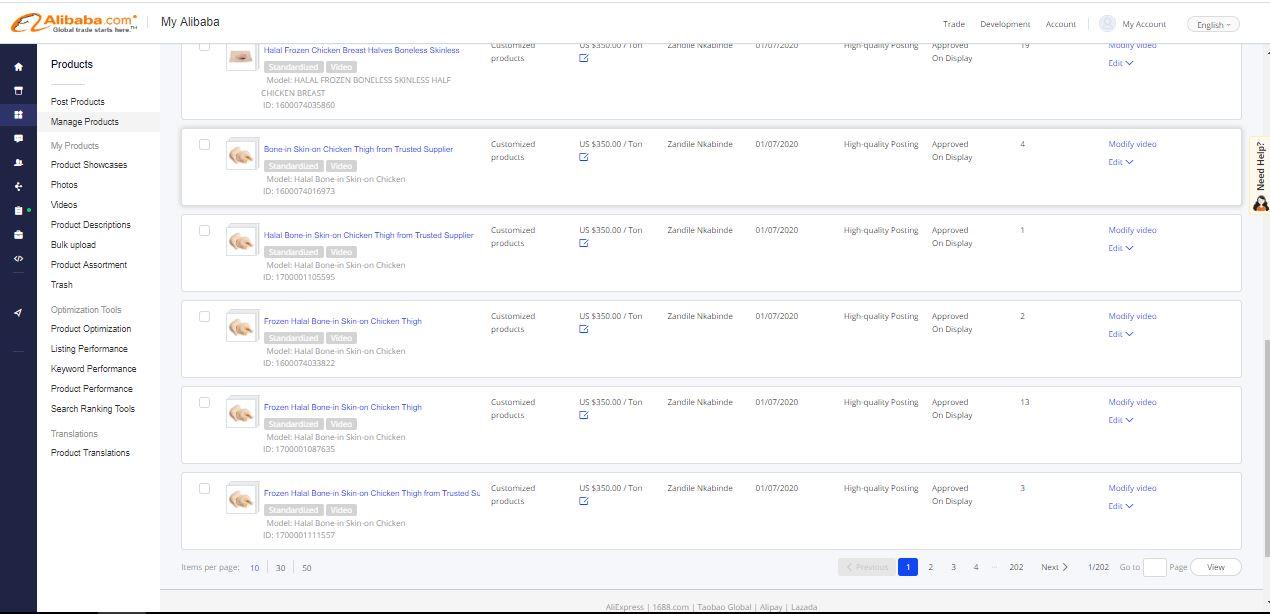Select the clipboard icon with green dot

(x=18, y=209)
